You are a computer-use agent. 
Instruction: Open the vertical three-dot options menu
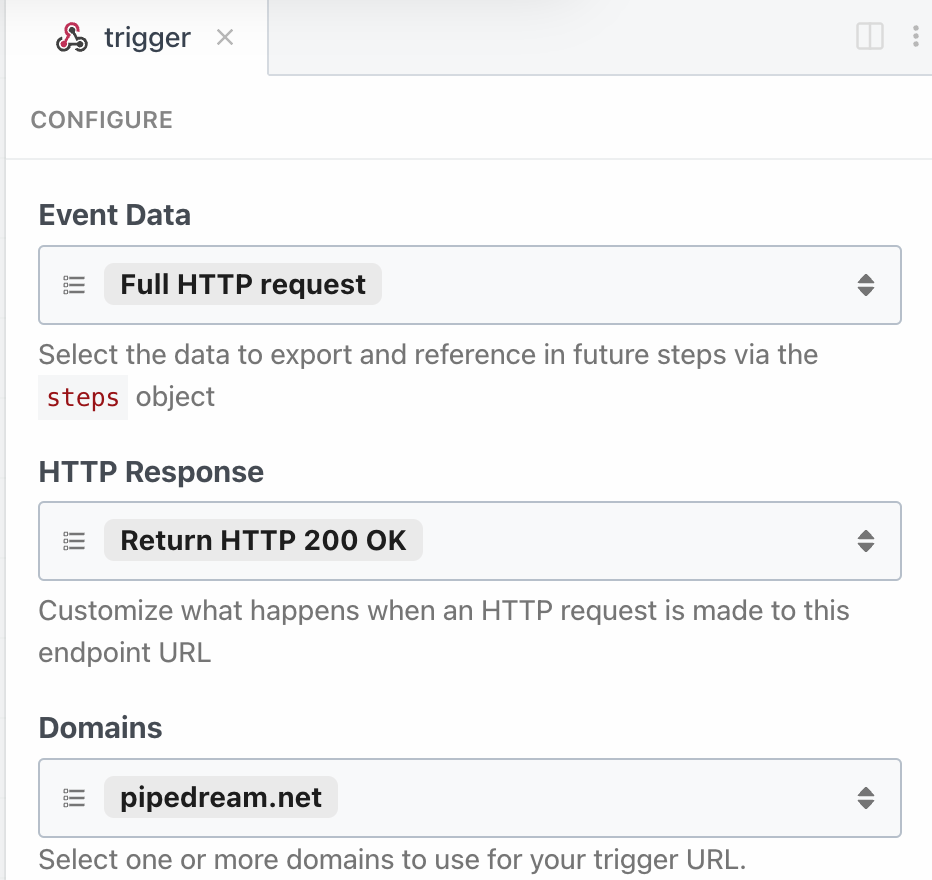pyautogui.click(x=916, y=37)
